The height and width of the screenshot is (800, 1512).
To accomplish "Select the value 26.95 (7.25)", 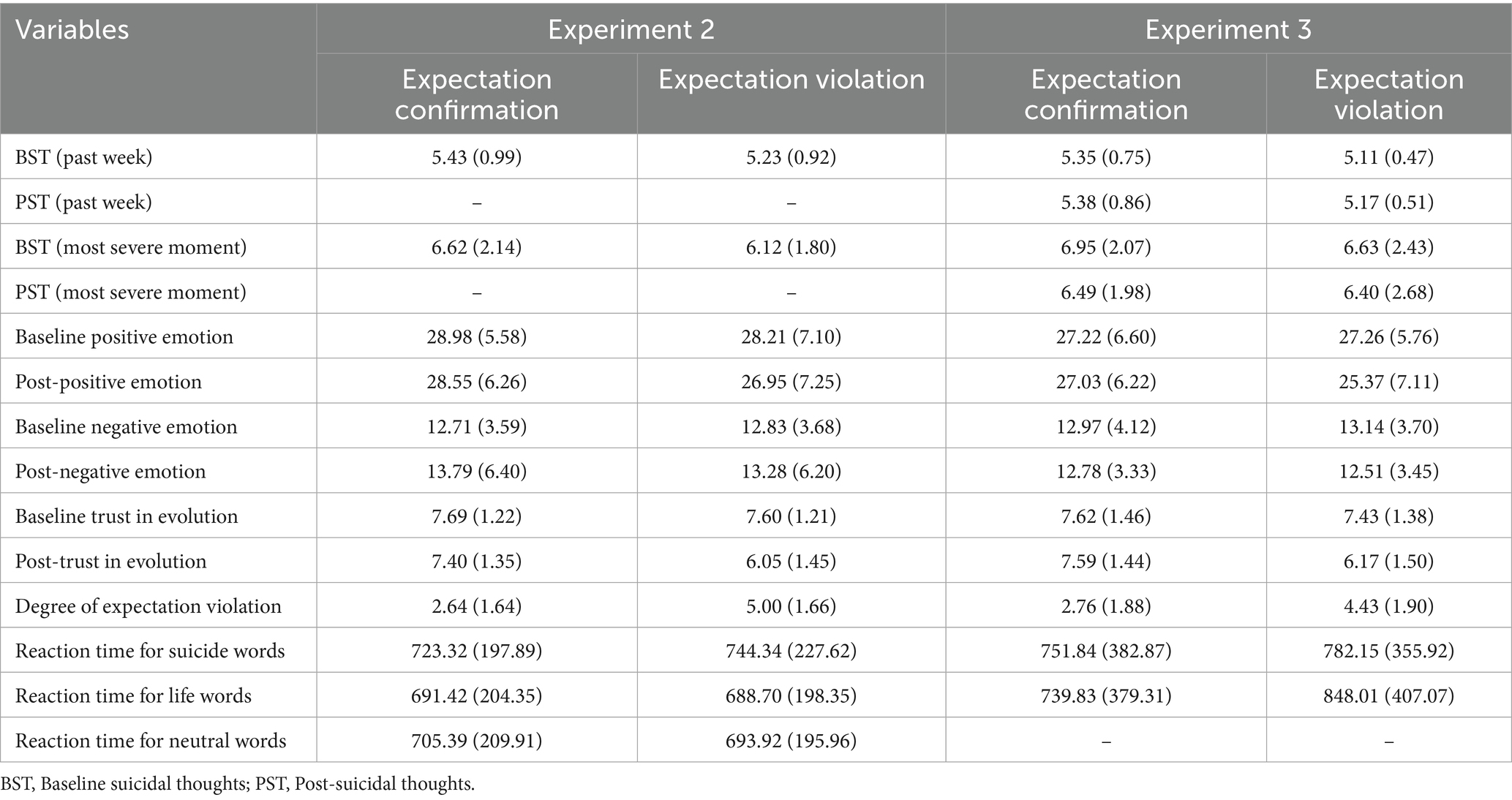I will point(791,382).
